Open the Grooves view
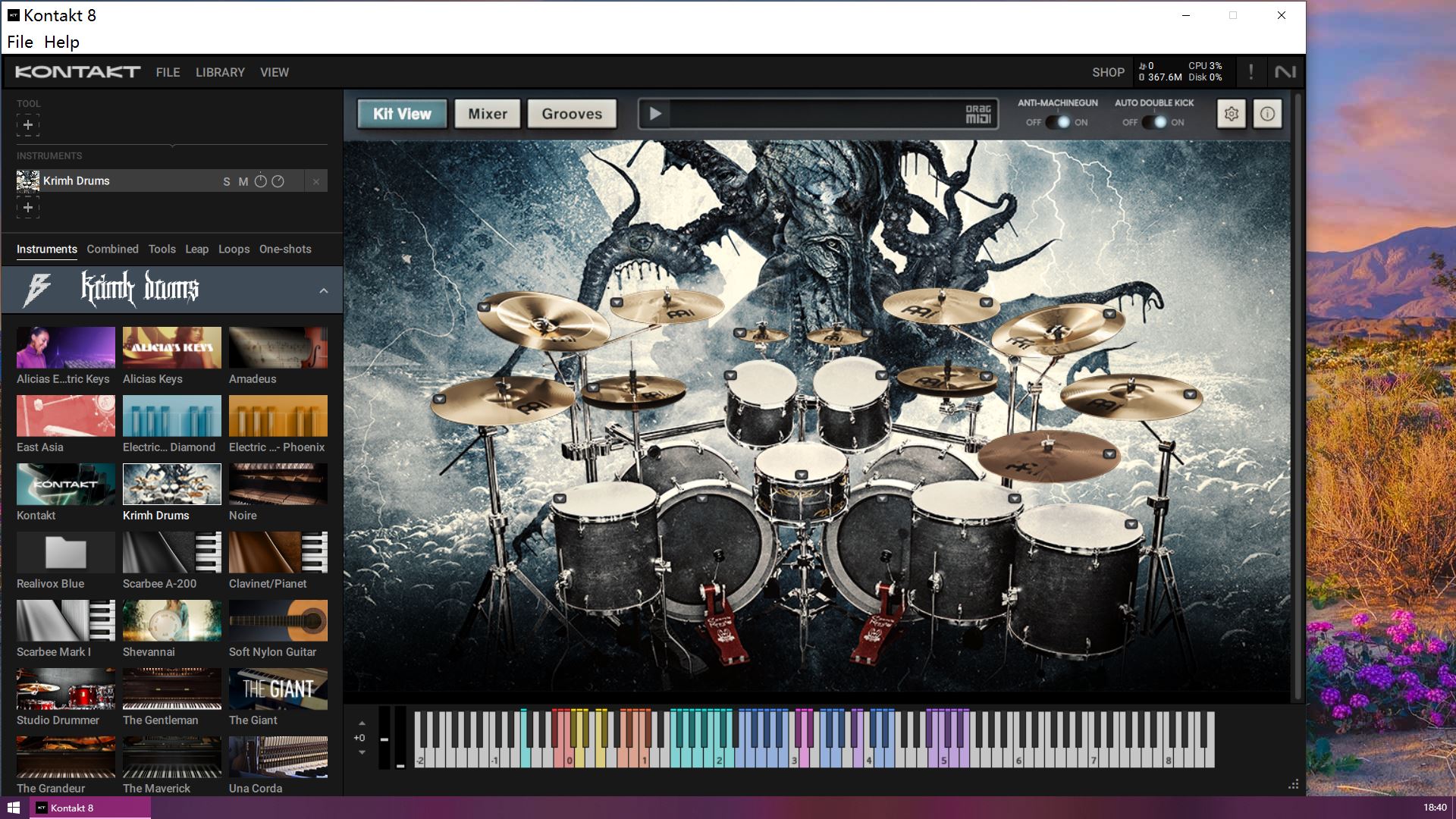The width and height of the screenshot is (1456, 819). [572, 114]
